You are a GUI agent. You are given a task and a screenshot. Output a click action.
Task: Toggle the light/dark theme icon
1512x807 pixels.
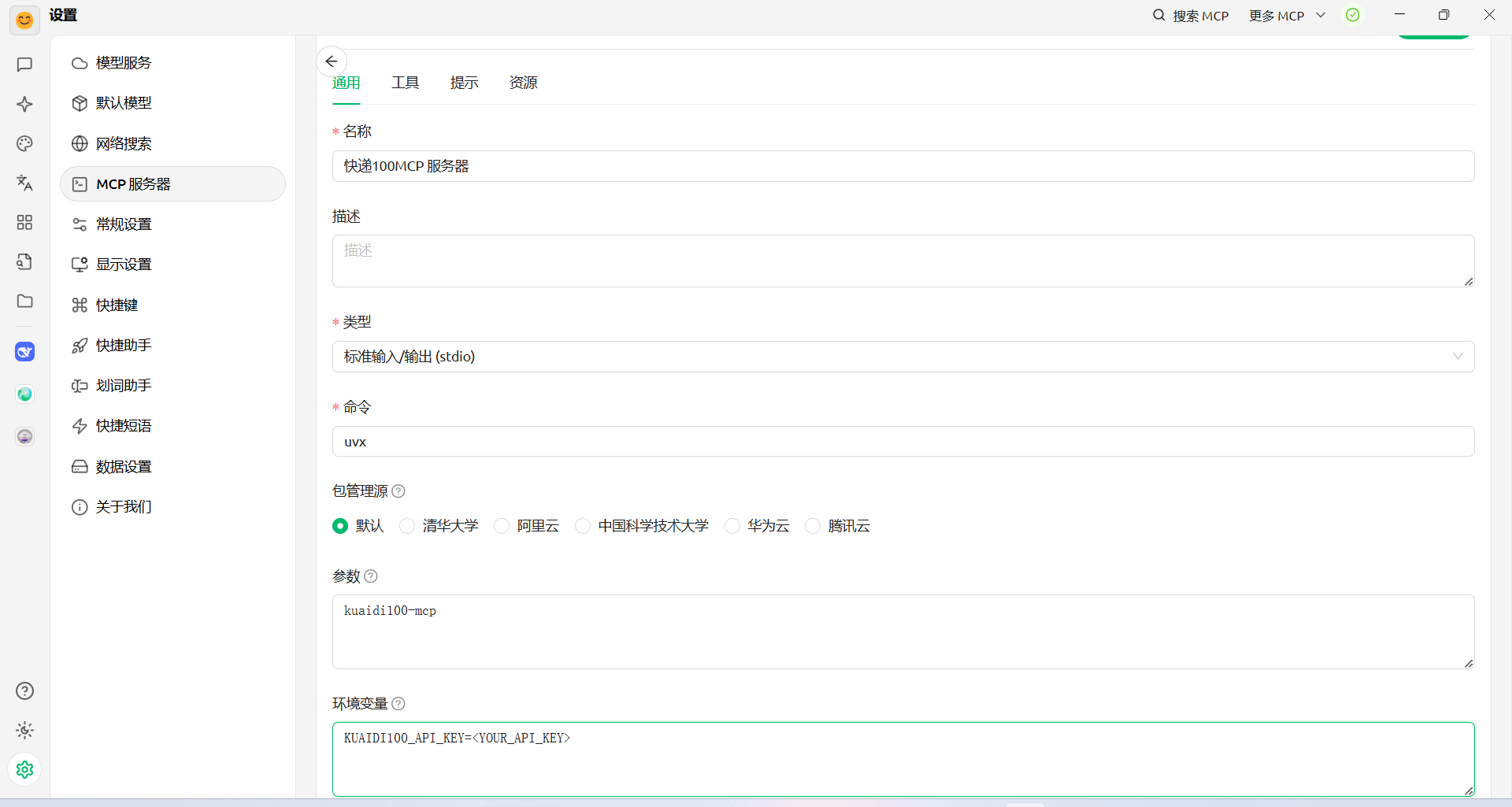click(x=24, y=730)
